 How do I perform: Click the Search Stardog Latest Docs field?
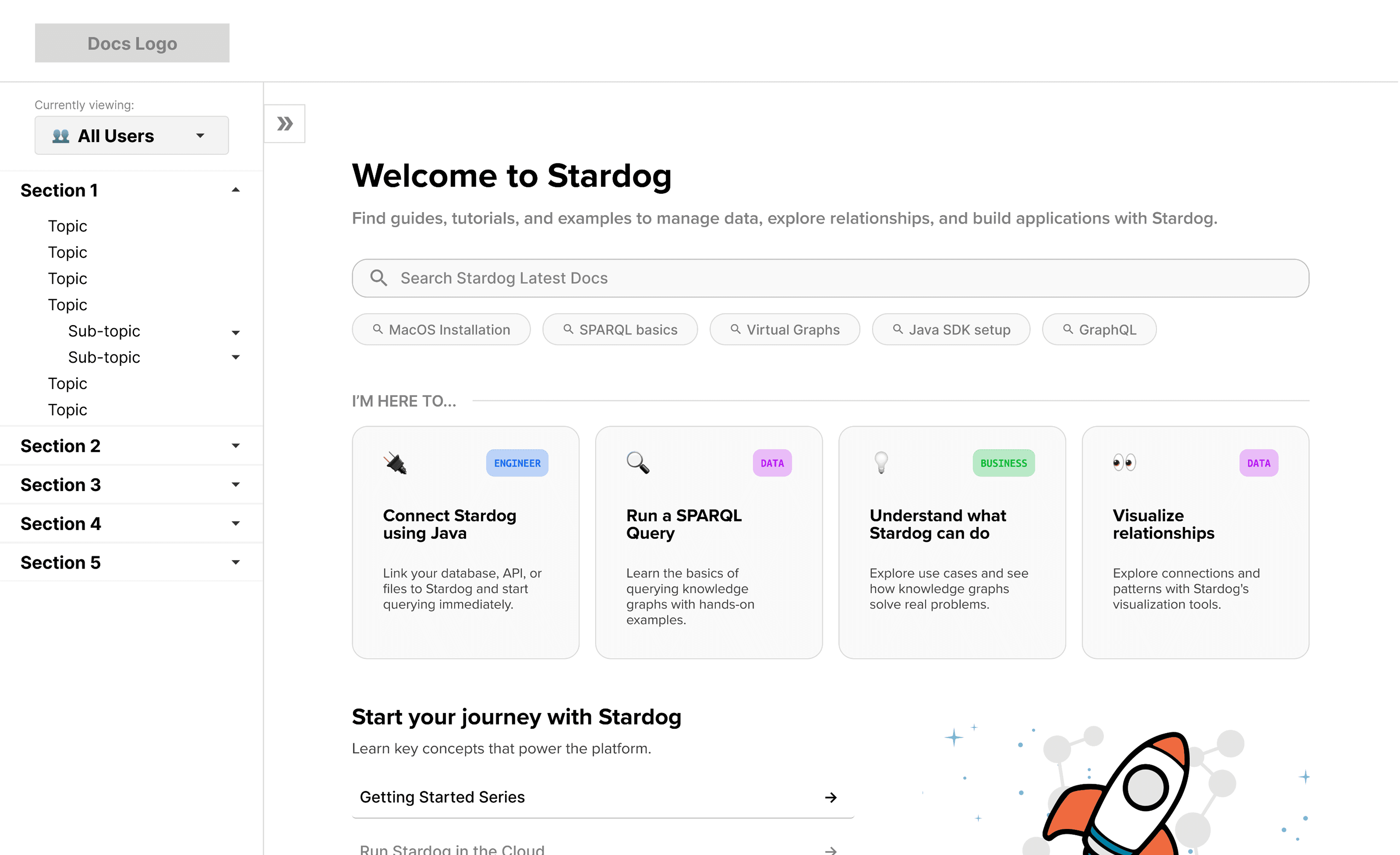831,278
